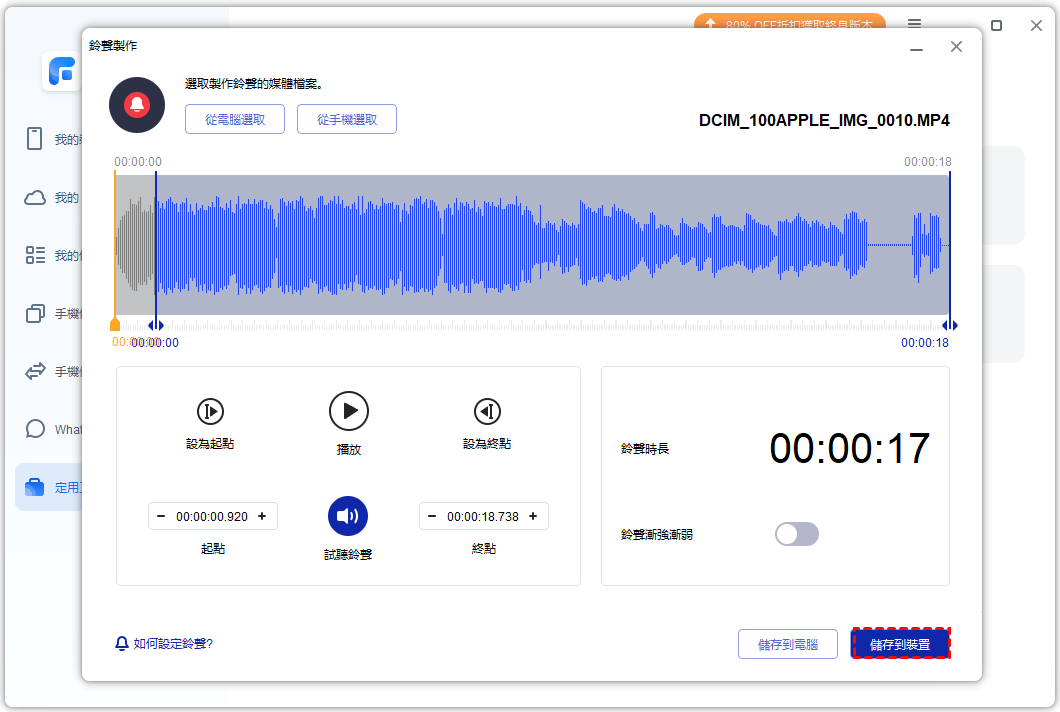Screen dimensions: 1060x712
Task: Click 從手機選取 button
Action: [347, 119]
